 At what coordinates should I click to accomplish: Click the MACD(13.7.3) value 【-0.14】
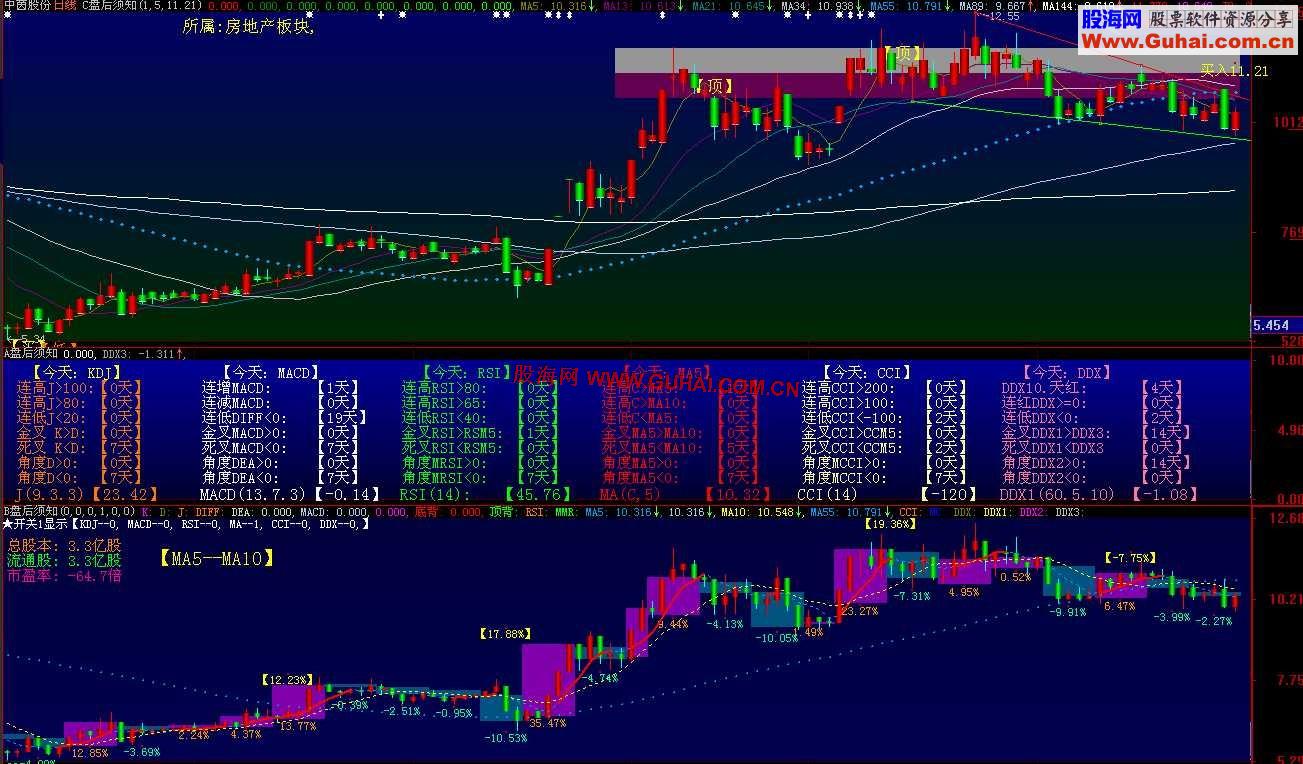(x=347, y=494)
